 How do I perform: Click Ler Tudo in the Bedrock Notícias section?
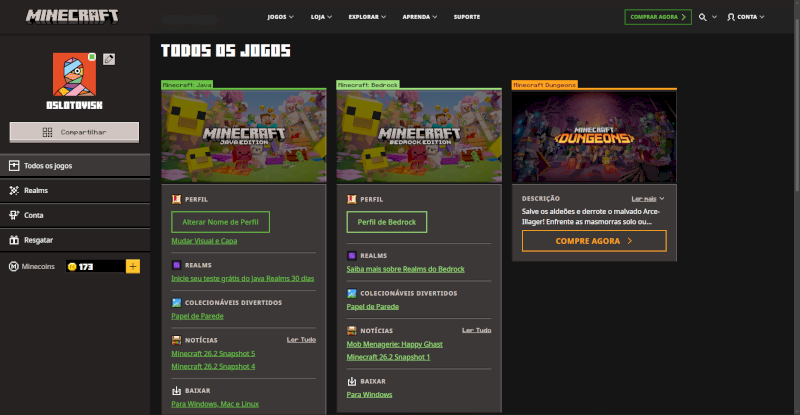tap(477, 330)
